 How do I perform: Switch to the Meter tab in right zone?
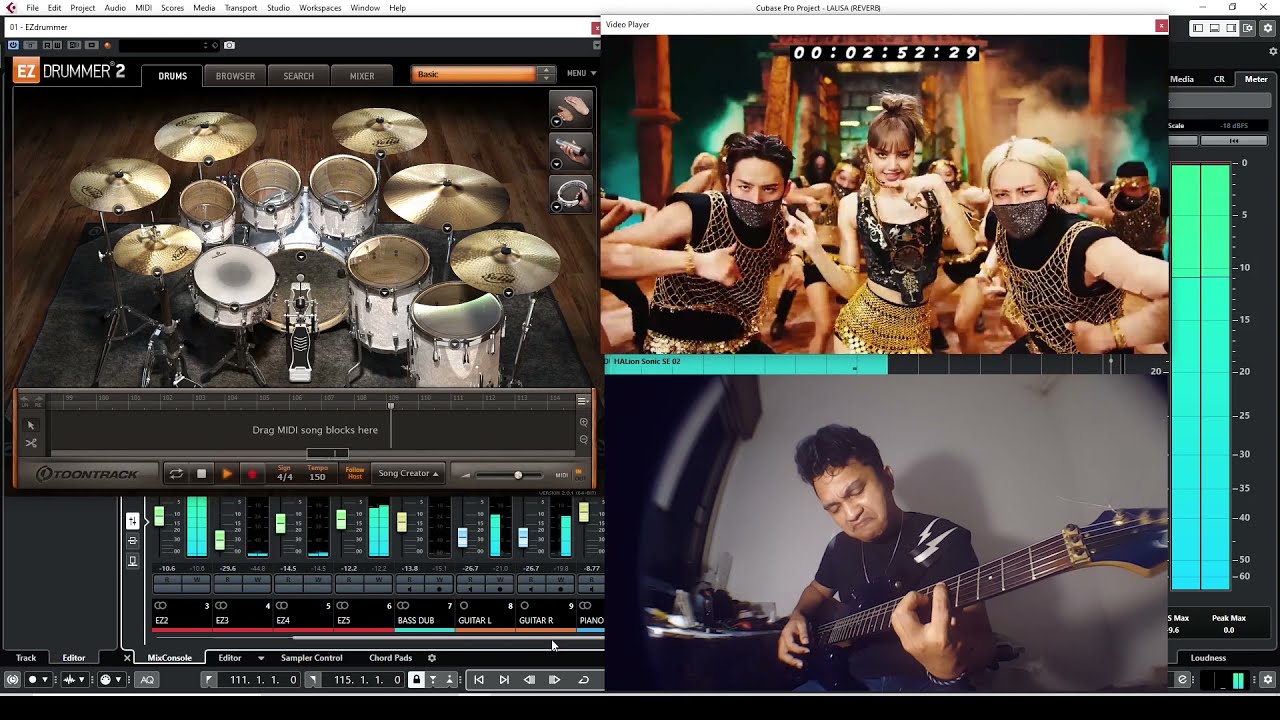click(x=1256, y=79)
